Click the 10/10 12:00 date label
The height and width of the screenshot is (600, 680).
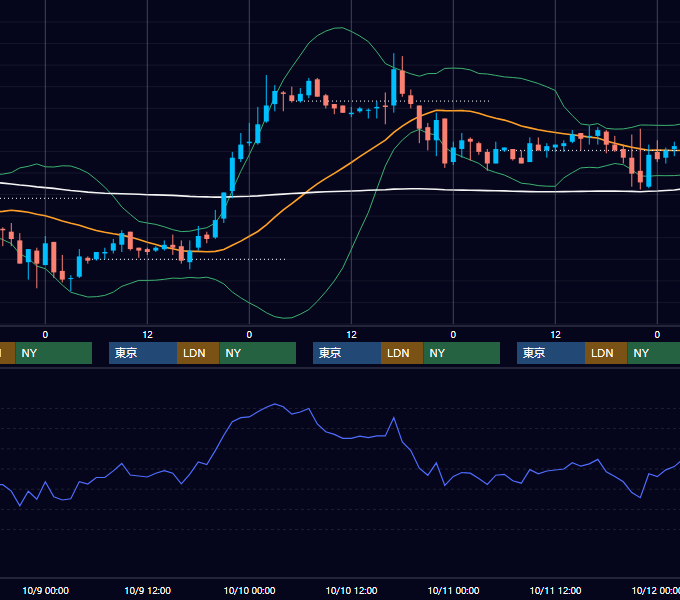click(x=351, y=590)
